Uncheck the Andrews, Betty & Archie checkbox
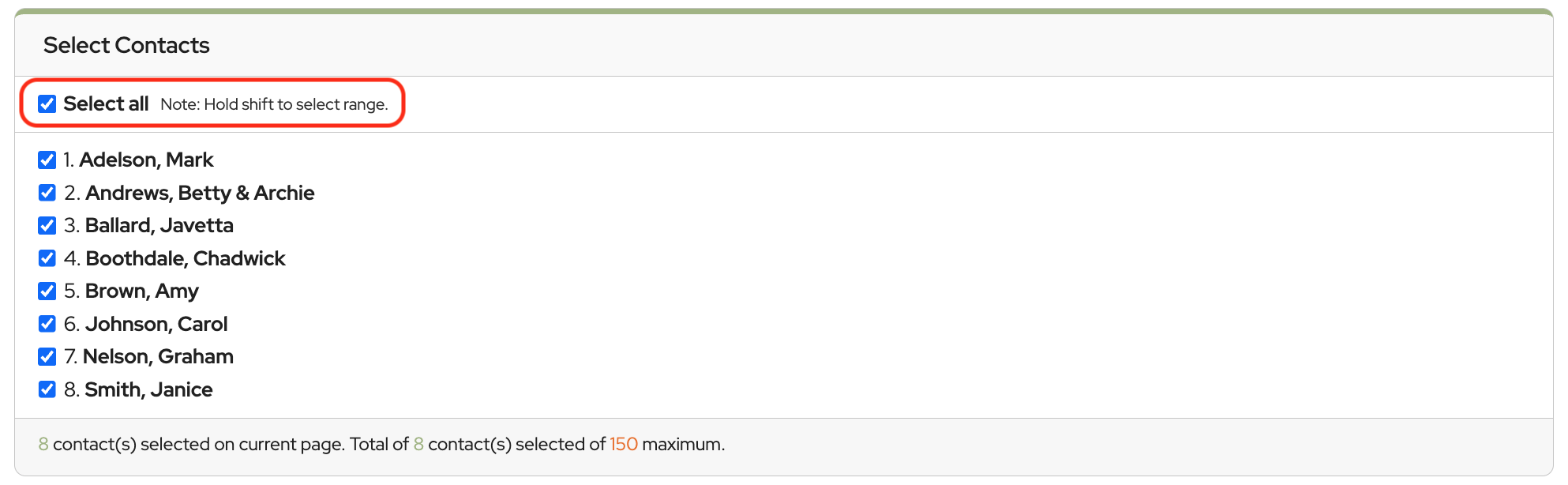The image size is (1568, 485). pos(47,193)
